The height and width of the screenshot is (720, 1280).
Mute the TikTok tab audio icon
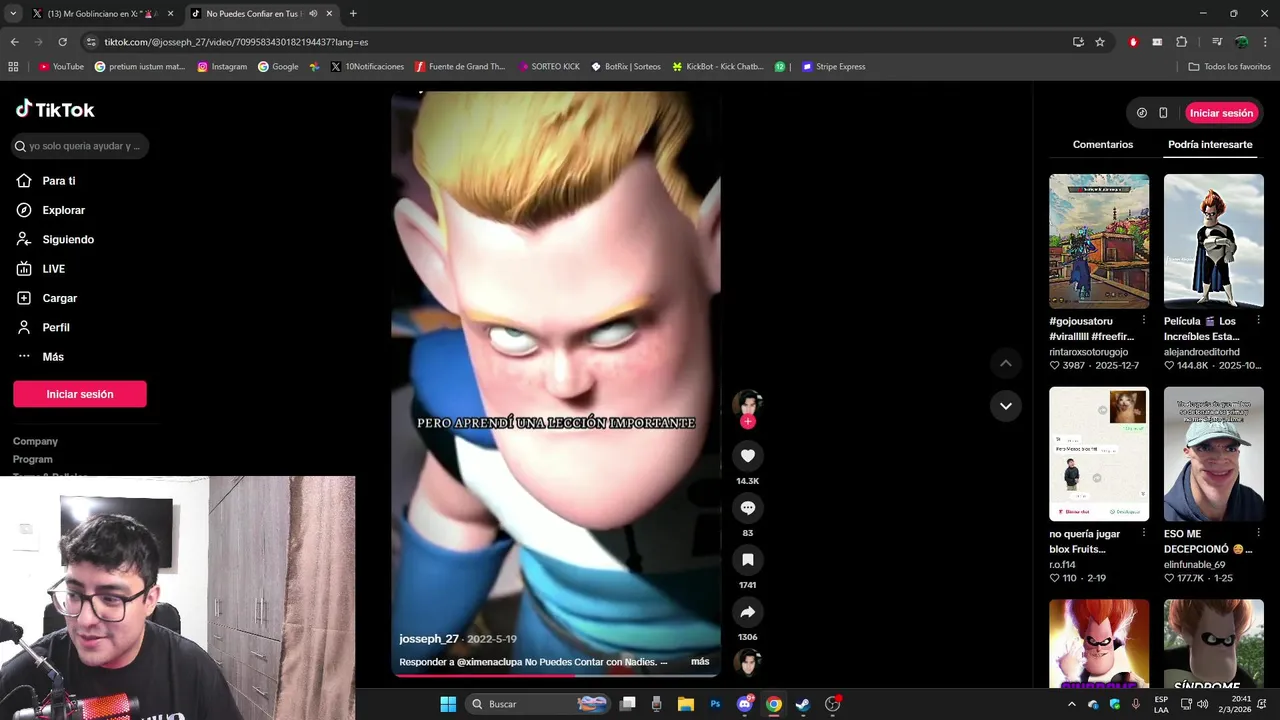pos(313,13)
